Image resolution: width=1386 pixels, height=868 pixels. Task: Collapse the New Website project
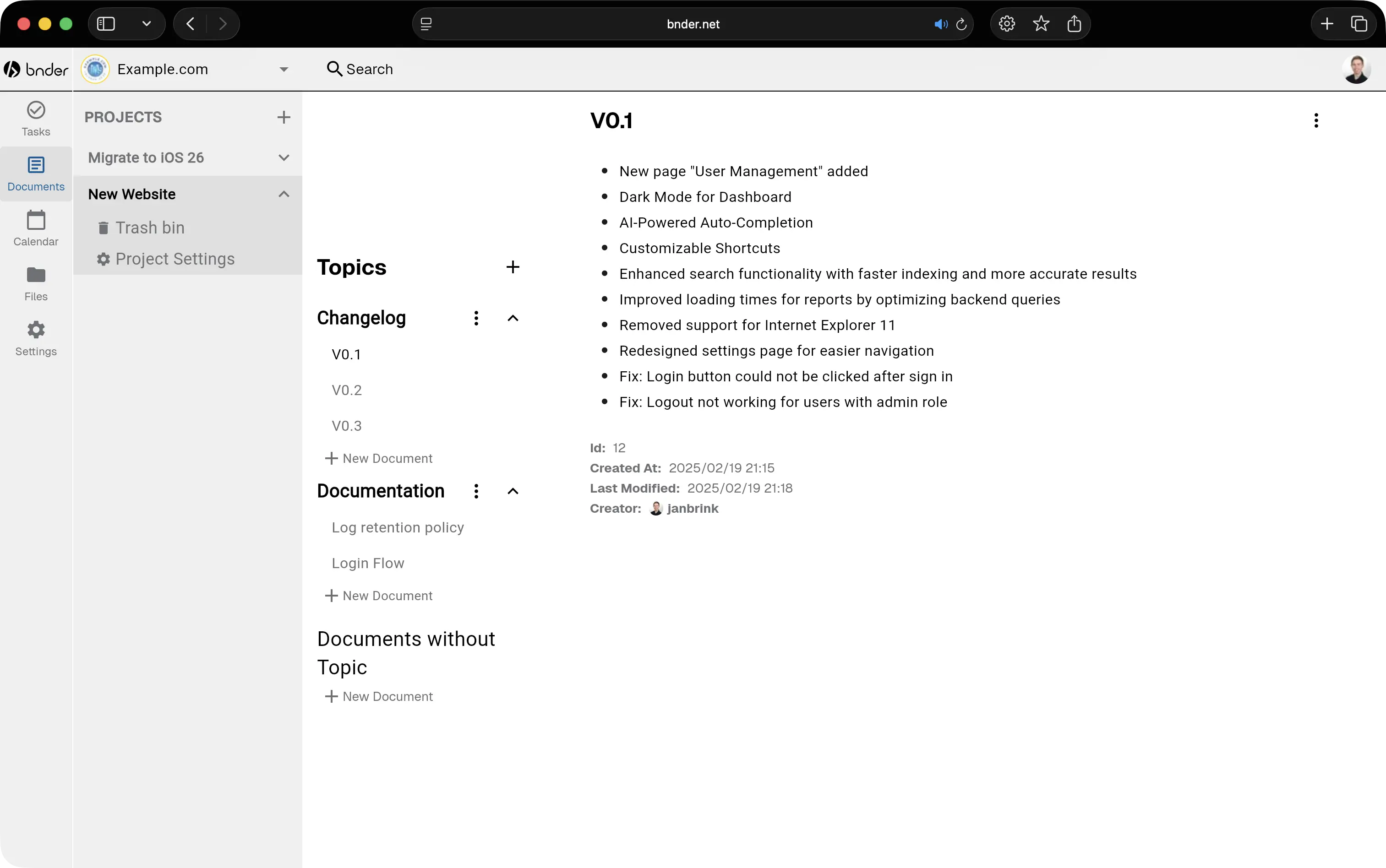click(x=284, y=194)
